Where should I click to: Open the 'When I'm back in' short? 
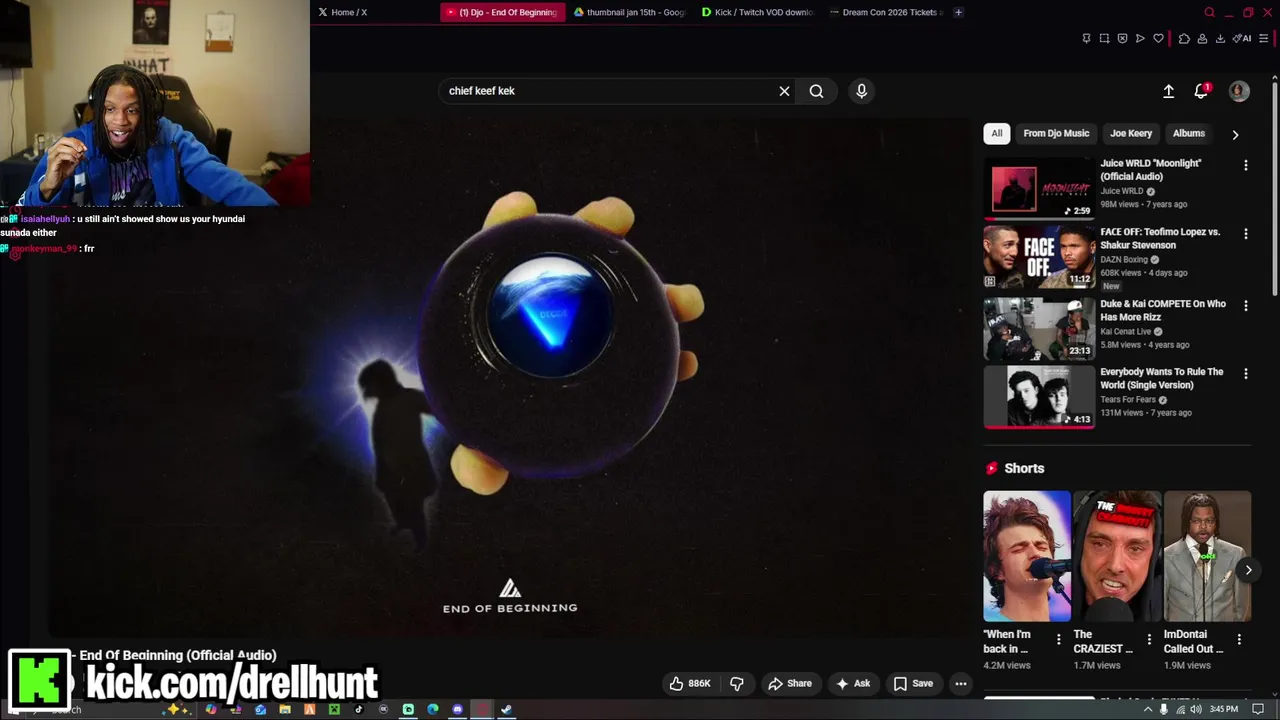1027,556
